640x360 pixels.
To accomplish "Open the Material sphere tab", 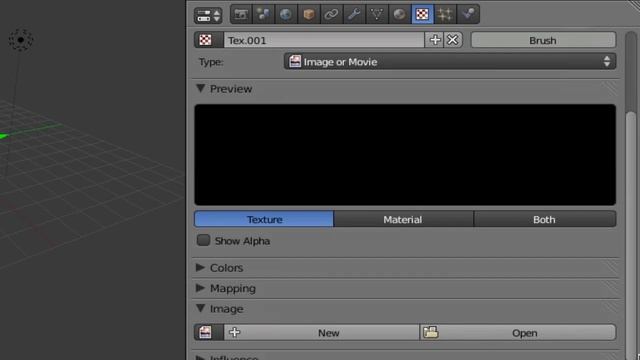I will 399,15.
